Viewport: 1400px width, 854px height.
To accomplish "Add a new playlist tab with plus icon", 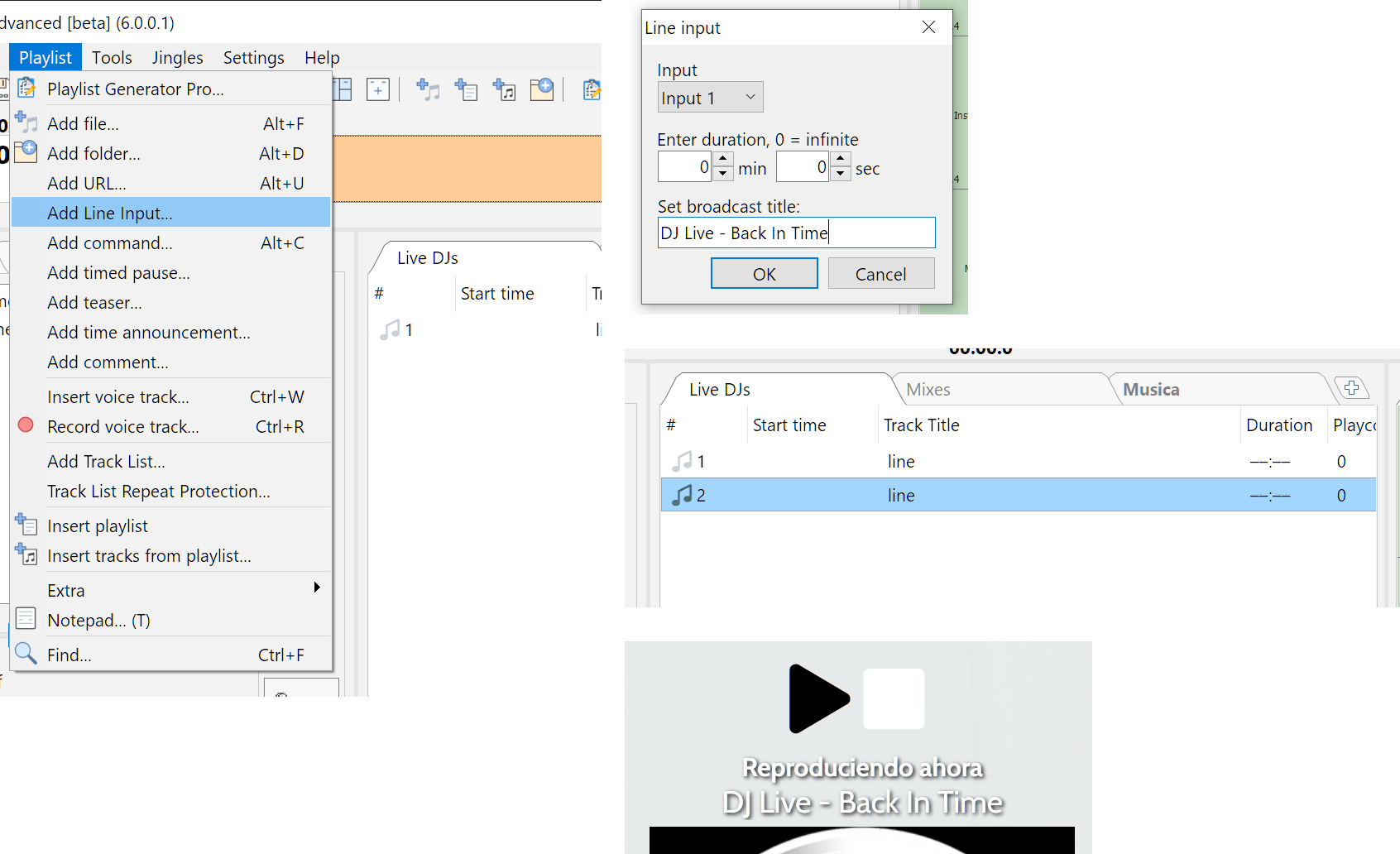I will tap(1351, 388).
